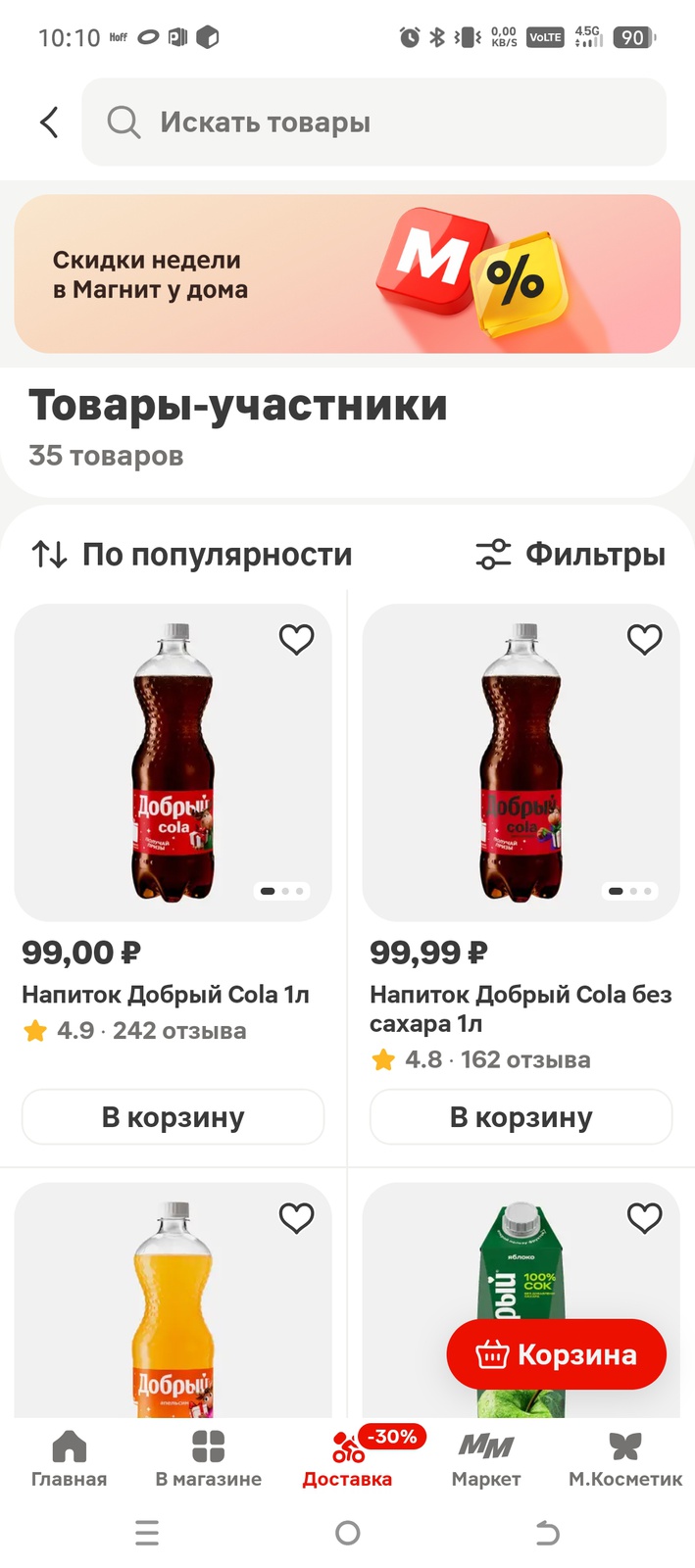Go to the "Главная" home tab
This screenshot has width=695, height=1568.
tap(69, 1447)
